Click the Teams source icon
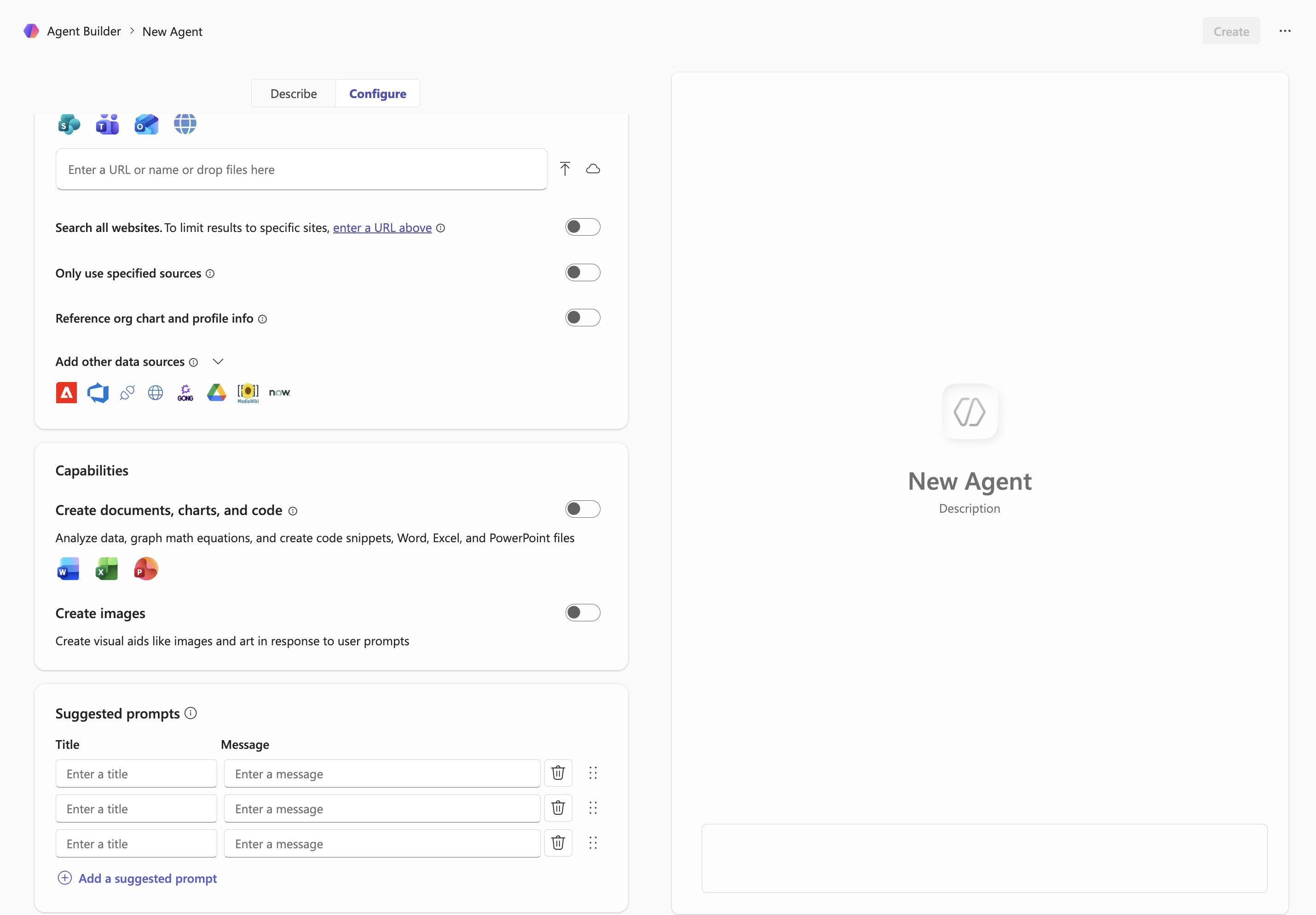1316x915 pixels. tap(107, 124)
